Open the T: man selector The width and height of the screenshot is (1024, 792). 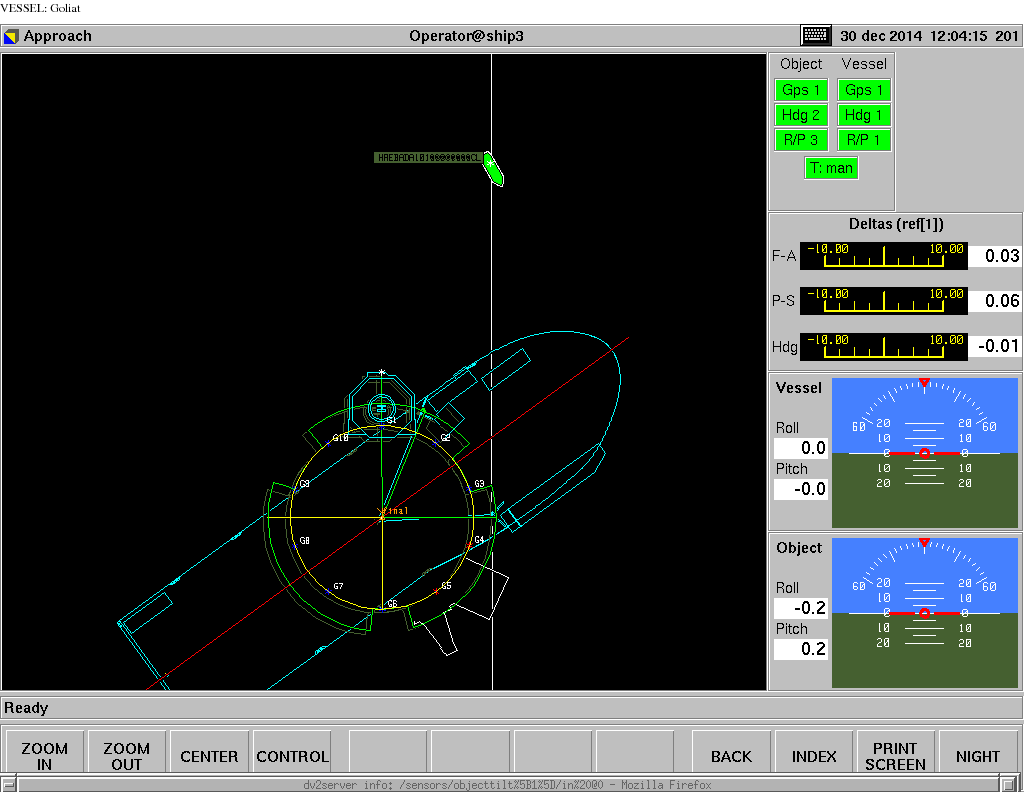click(831, 167)
